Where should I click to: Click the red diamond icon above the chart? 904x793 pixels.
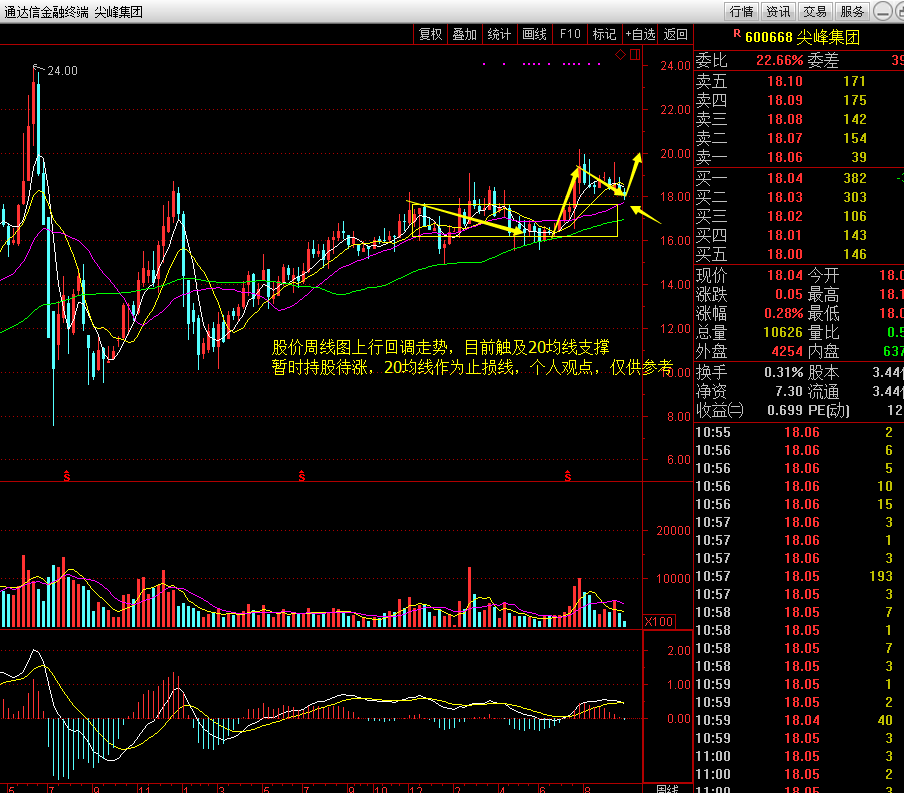620,54
